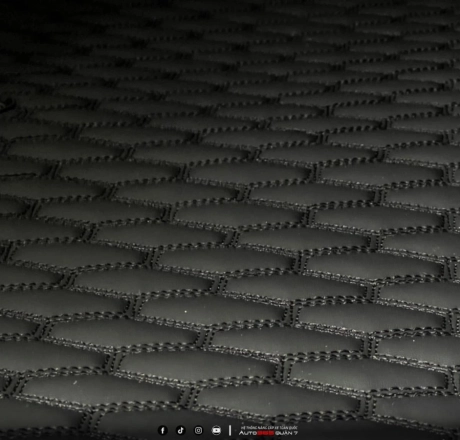Open the TikTok icon link

pos(181,430)
